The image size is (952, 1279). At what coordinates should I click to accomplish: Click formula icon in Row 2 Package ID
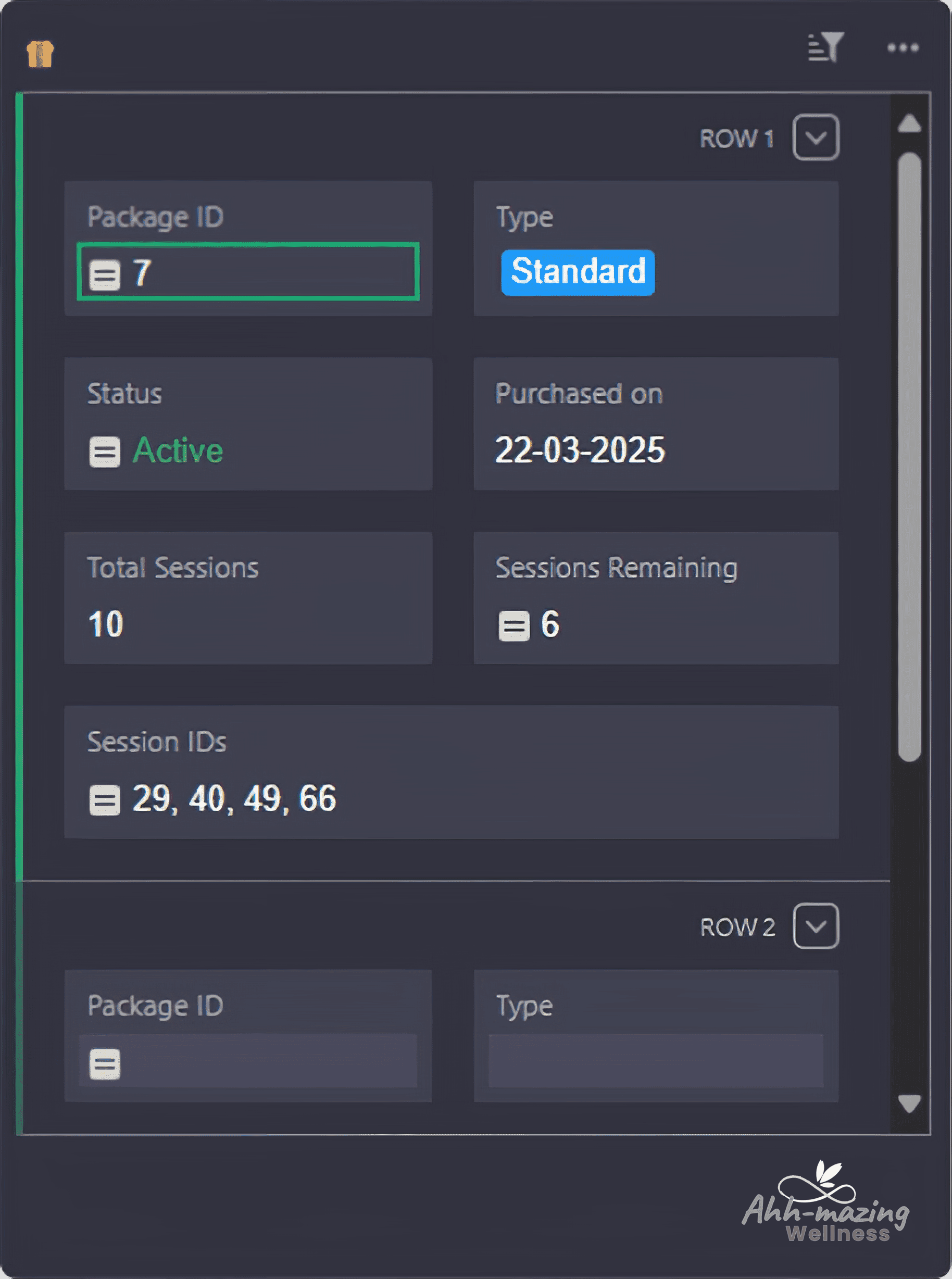[105, 1063]
